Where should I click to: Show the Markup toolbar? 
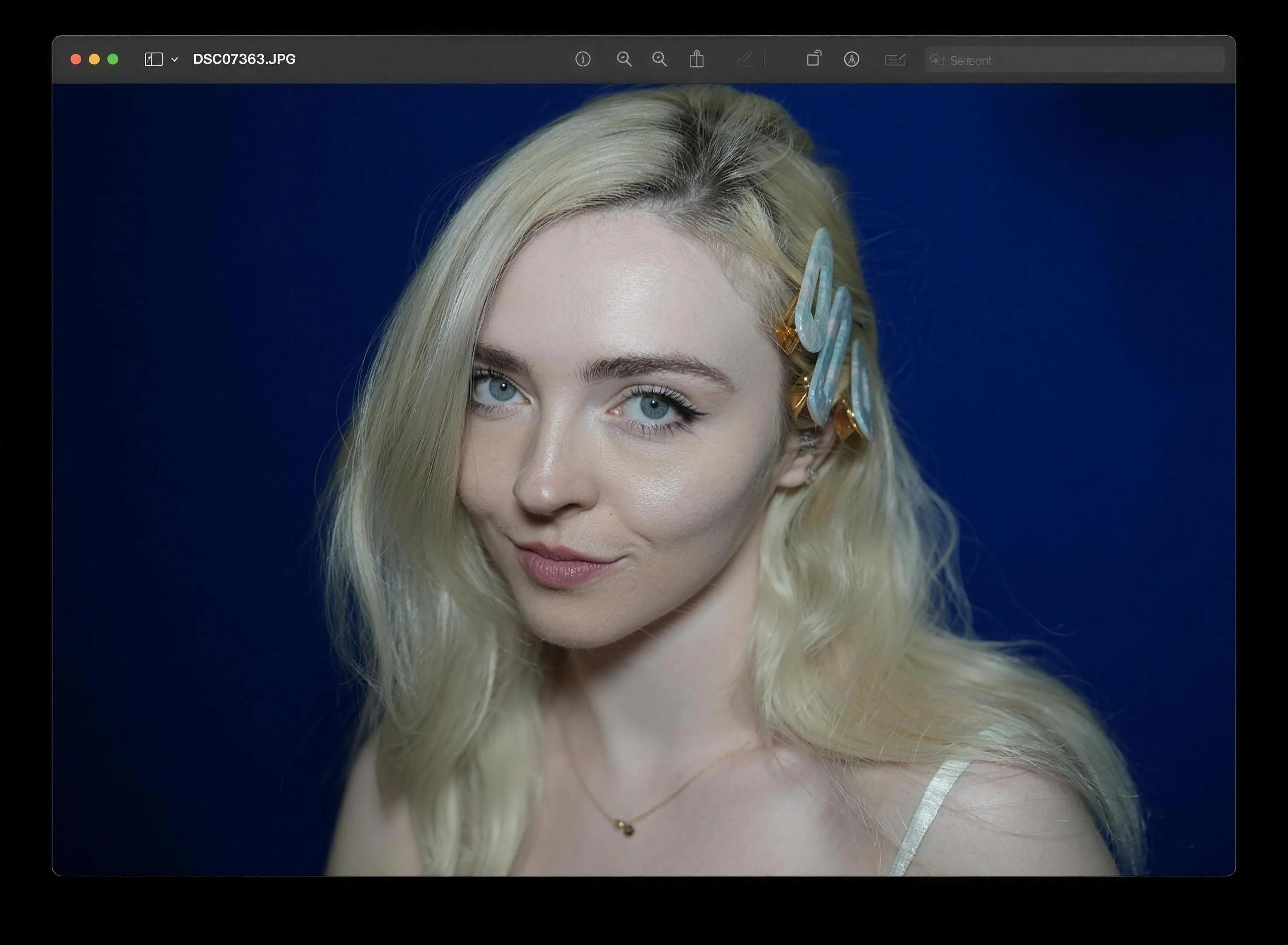851,59
